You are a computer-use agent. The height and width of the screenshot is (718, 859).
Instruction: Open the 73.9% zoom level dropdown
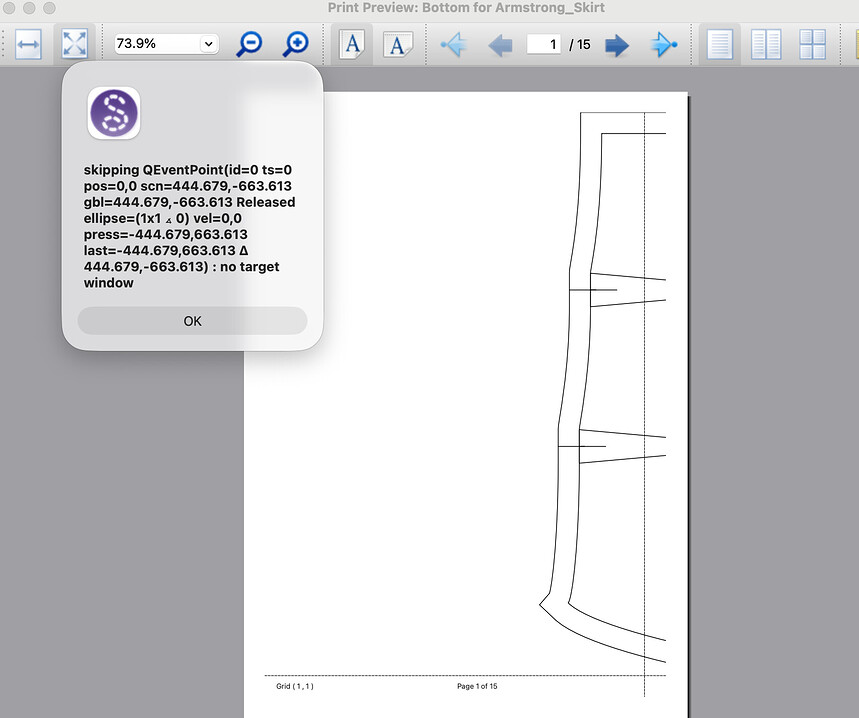click(208, 44)
